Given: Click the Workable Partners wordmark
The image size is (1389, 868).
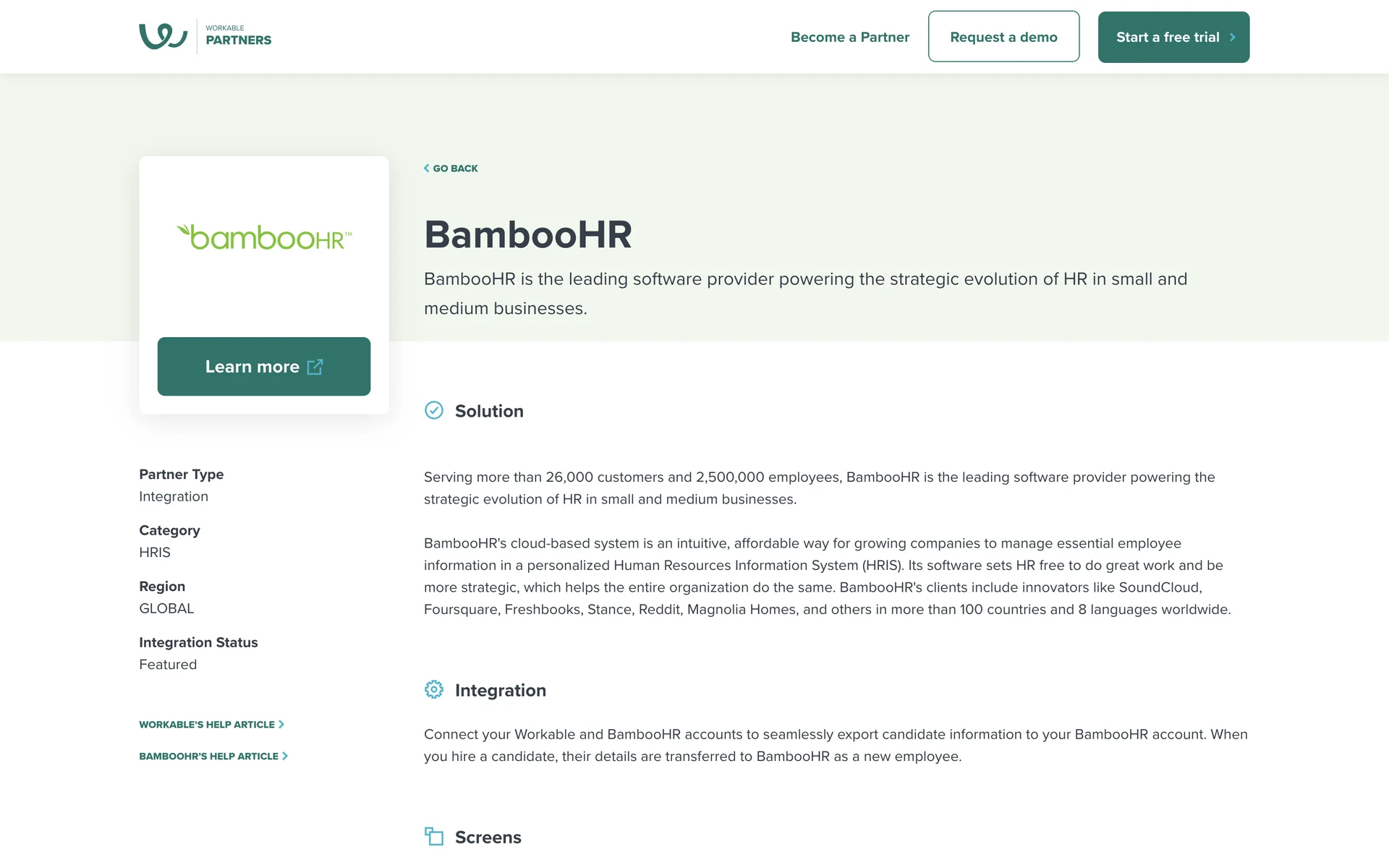Looking at the screenshot, I should pos(238,36).
